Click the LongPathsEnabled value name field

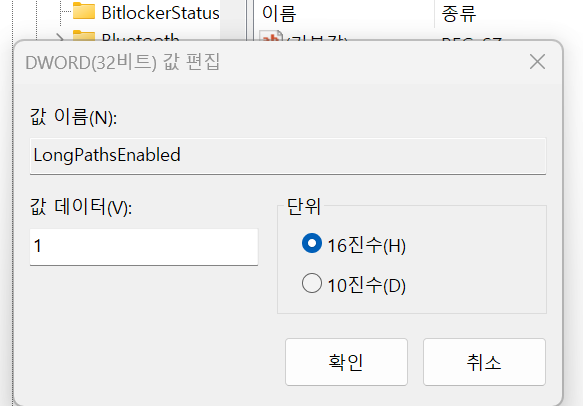pos(288,156)
